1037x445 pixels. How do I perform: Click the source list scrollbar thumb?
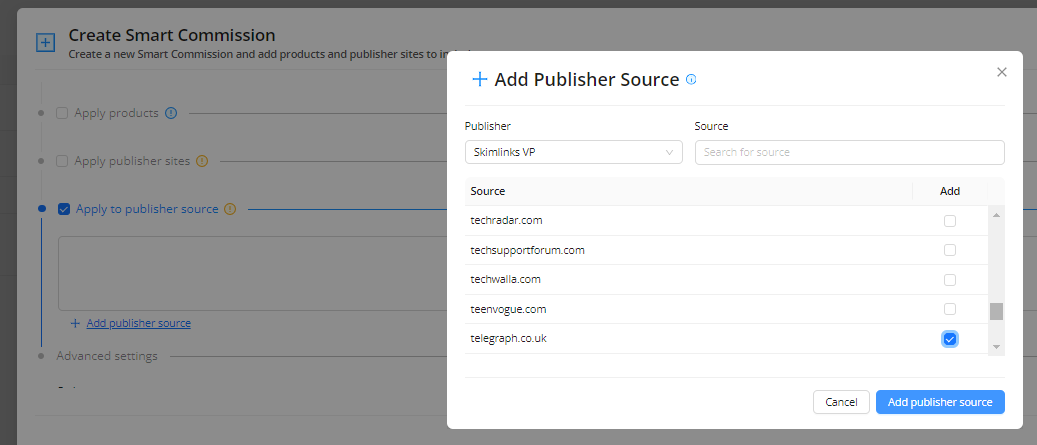[996, 311]
